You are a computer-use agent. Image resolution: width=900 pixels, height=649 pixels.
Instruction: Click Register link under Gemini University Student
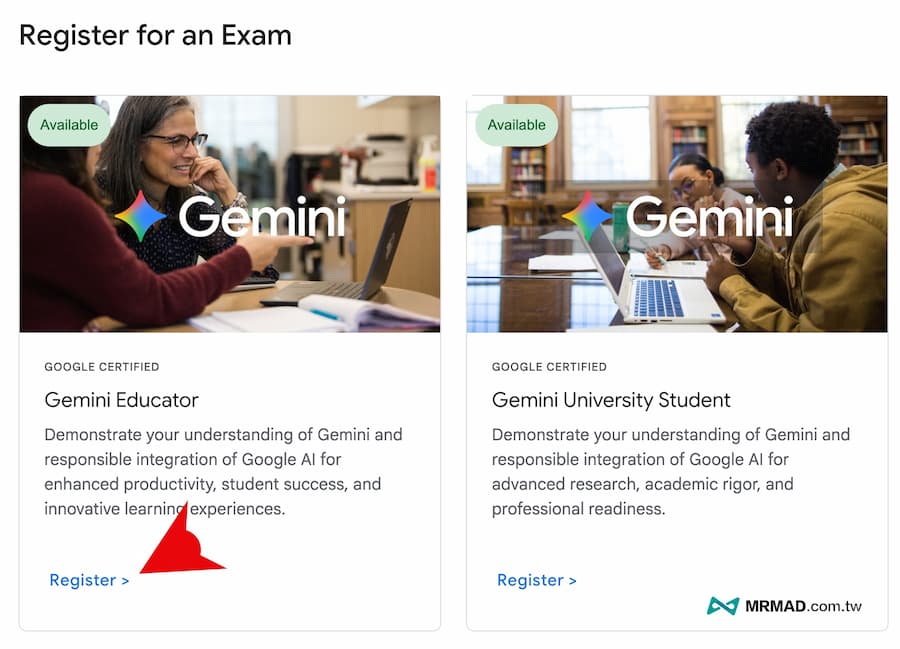coord(536,580)
